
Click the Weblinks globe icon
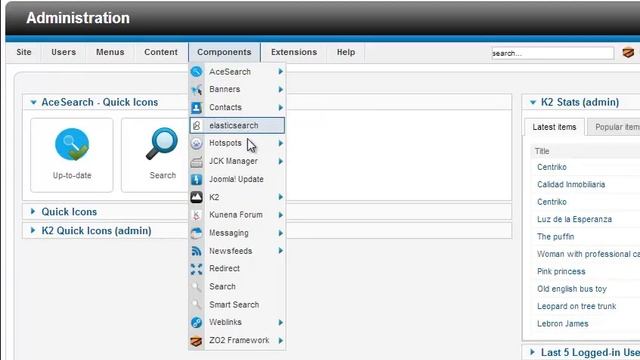(196, 322)
